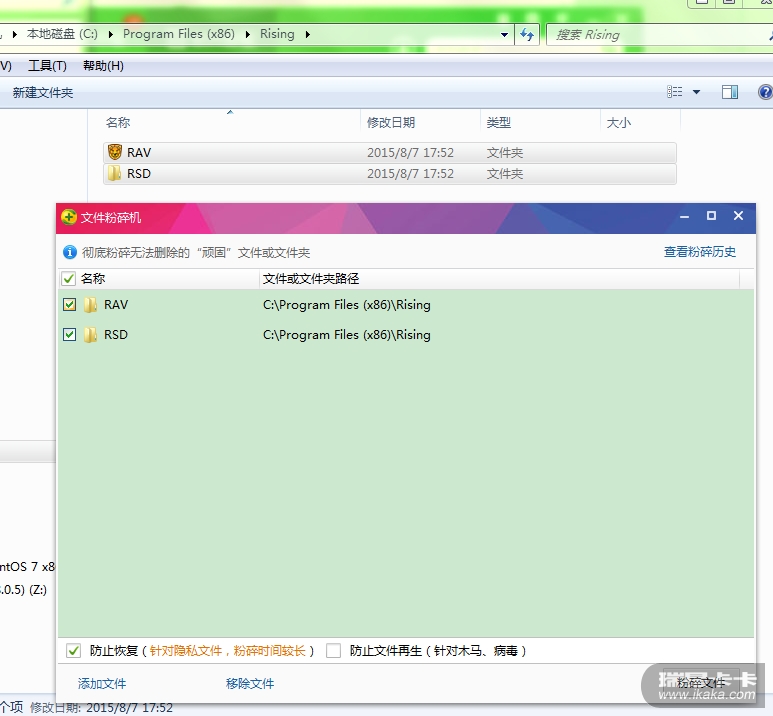773x716 pixels.
Task: Expand the arrow after Rising in breadcrumb
Action: [308, 35]
